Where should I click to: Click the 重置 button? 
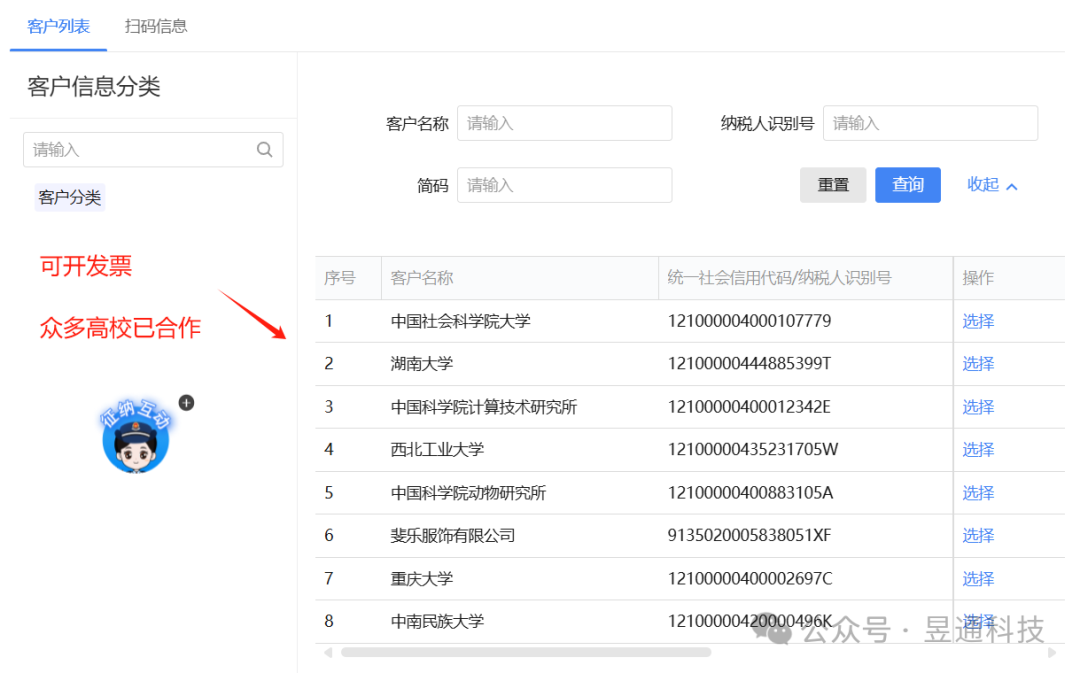click(833, 185)
